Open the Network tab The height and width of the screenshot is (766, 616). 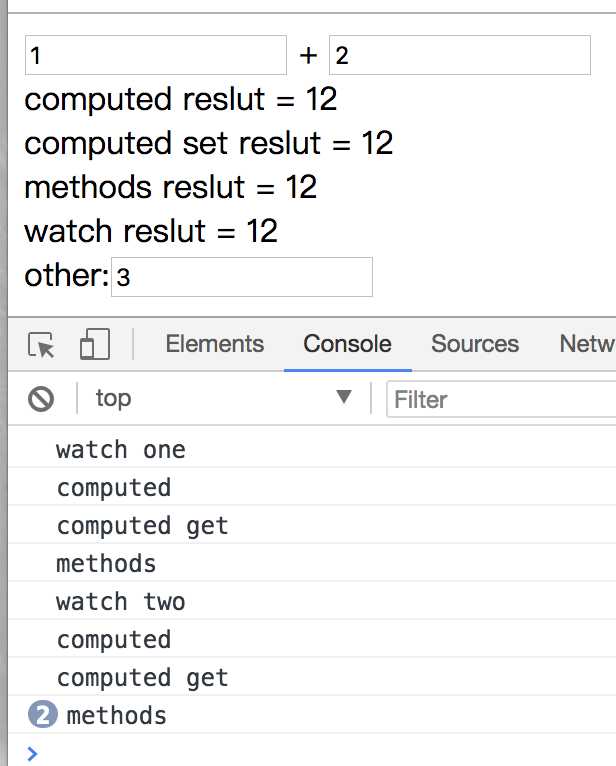[x=588, y=343]
